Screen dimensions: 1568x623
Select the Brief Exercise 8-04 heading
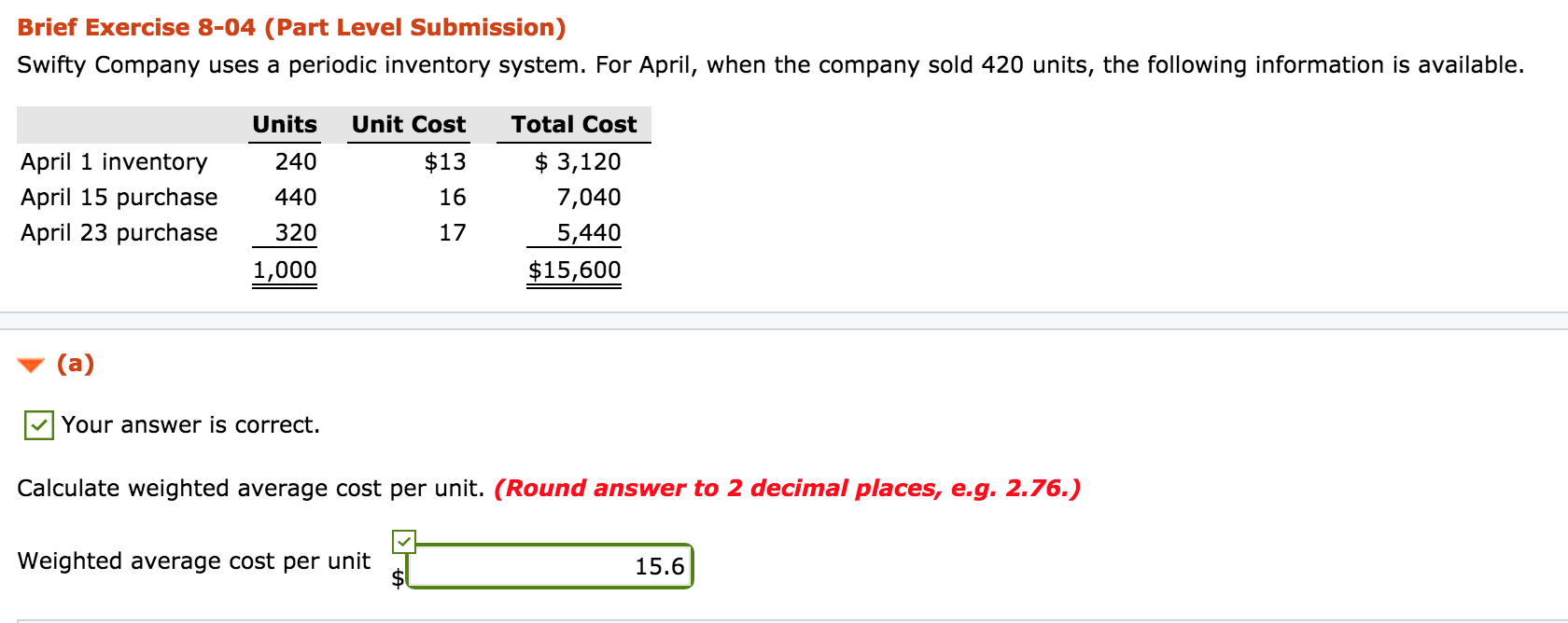(289, 27)
